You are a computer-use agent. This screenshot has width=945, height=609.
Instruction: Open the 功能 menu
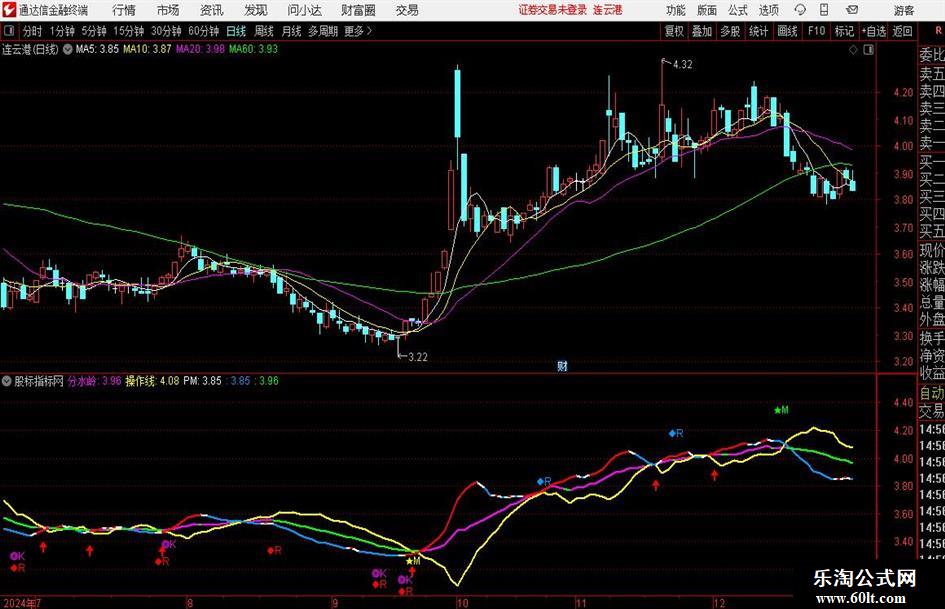(x=676, y=10)
